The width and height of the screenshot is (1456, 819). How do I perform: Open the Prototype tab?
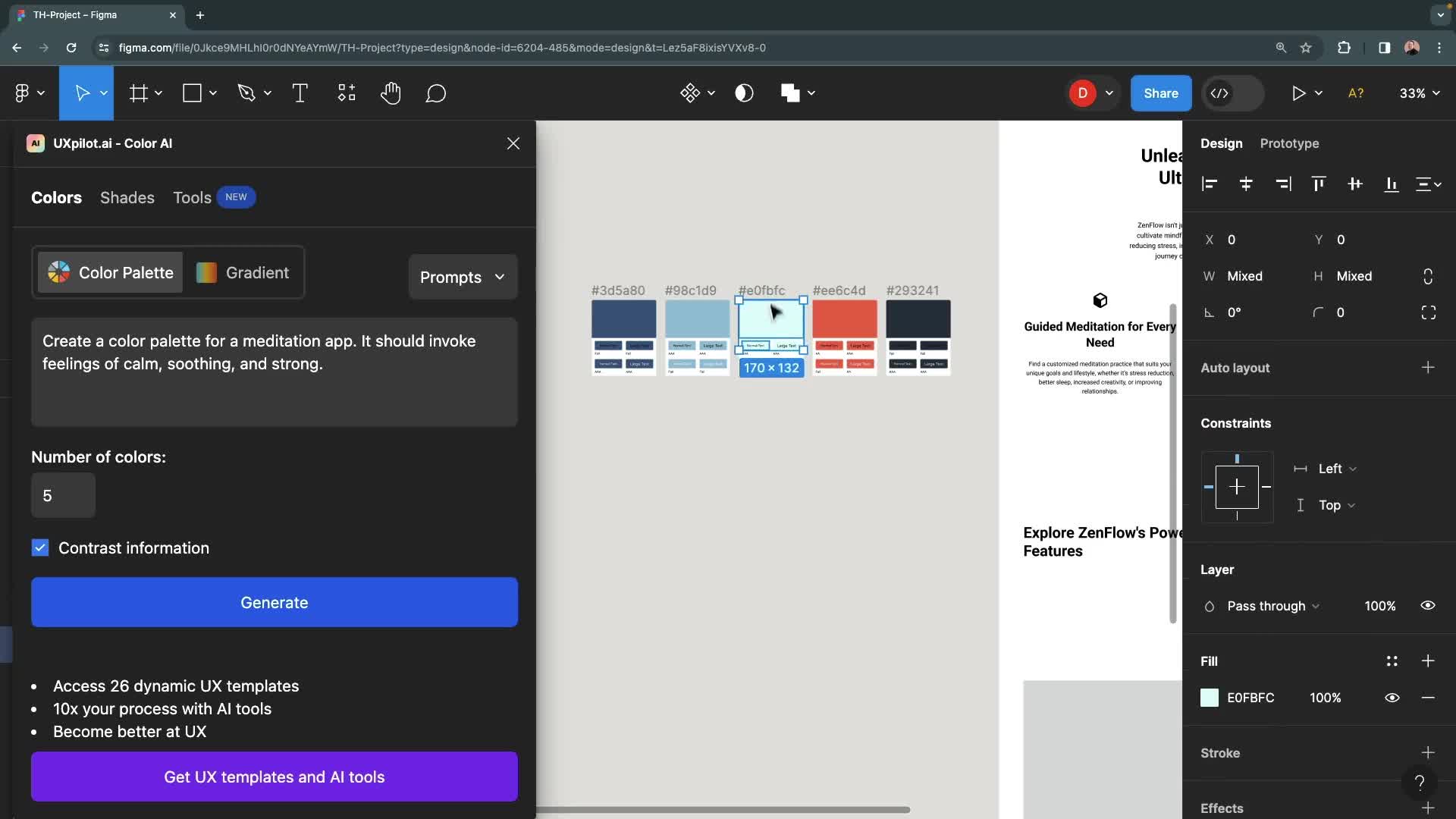(x=1288, y=143)
